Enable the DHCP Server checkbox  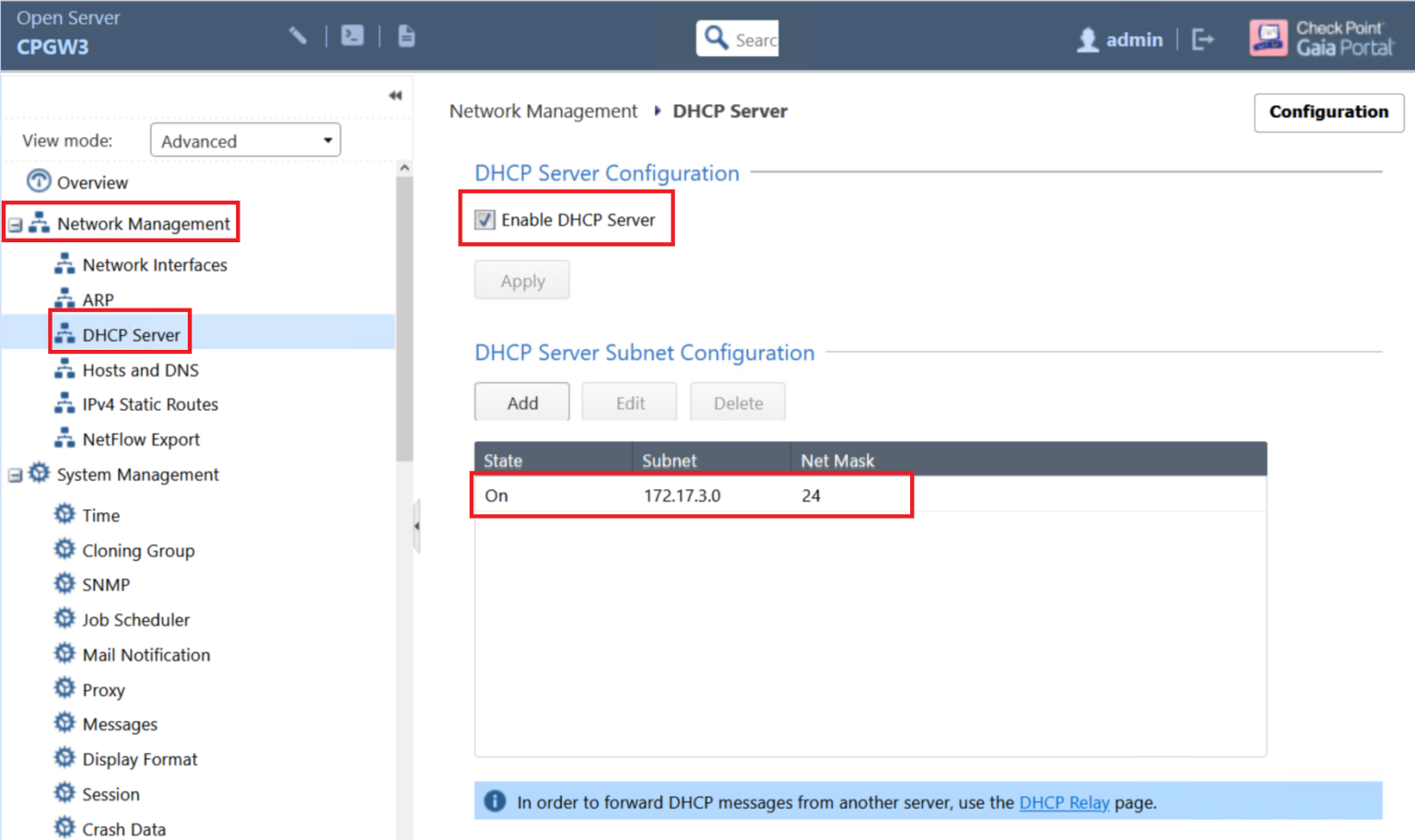click(x=485, y=219)
